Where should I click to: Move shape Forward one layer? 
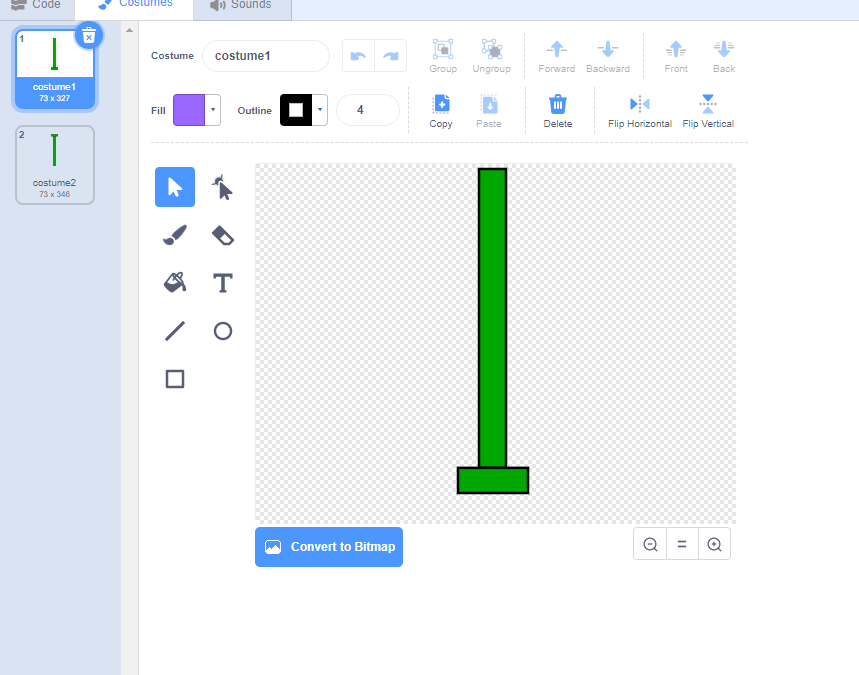(x=557, y=56)
